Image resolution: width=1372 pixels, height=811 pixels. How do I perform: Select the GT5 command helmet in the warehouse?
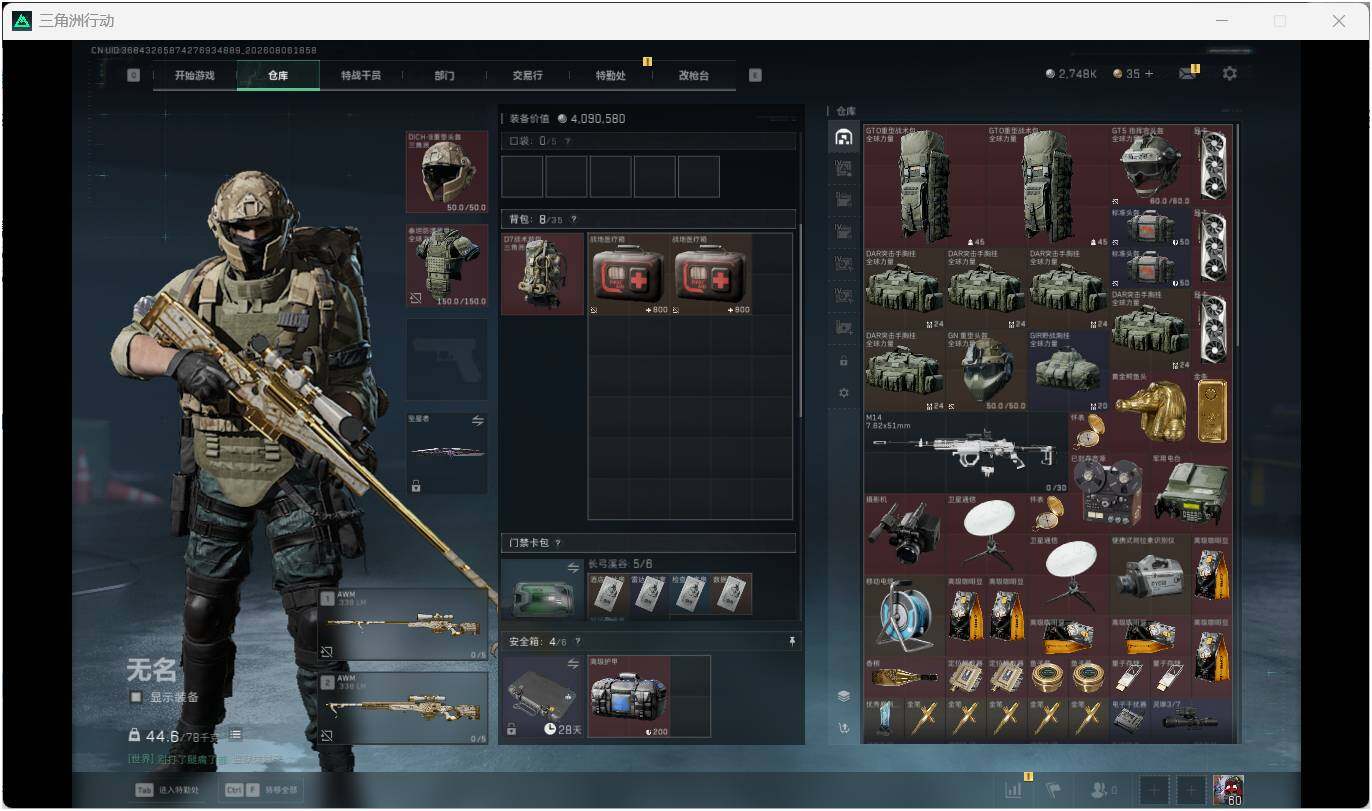pos(1150,165)
